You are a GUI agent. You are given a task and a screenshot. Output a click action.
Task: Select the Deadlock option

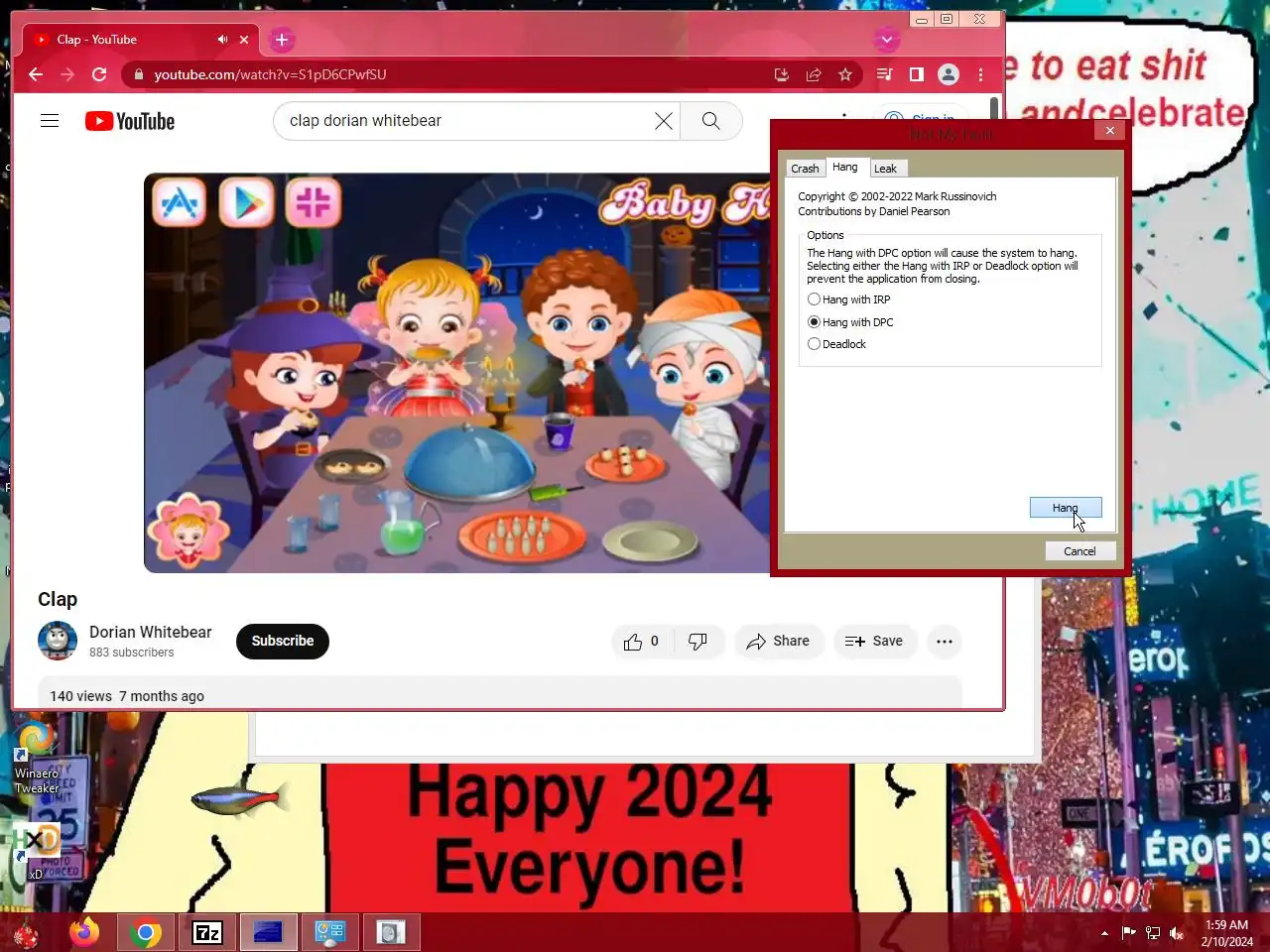[837, 344]
